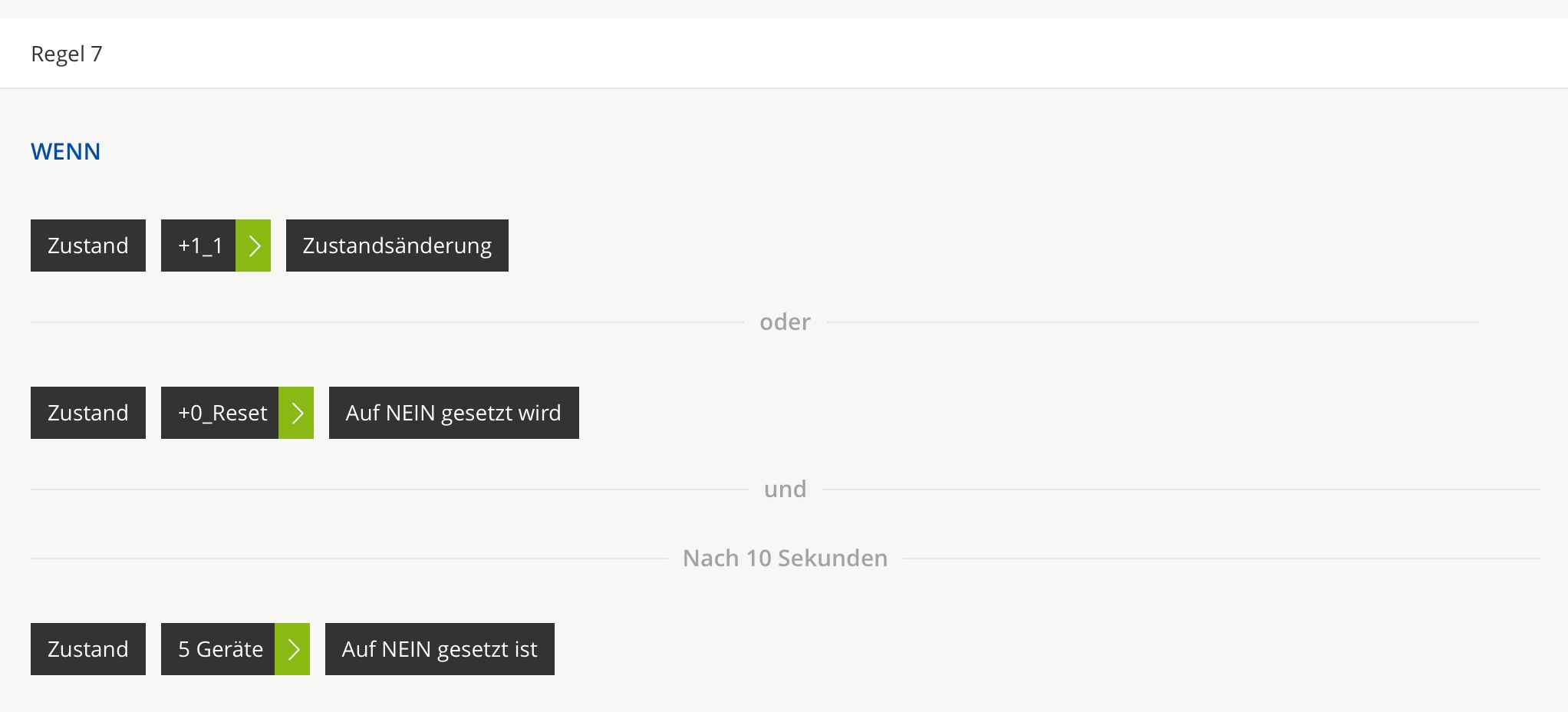This screenshot has height=712, width=1568.
Task: Open the 'Auf NEIN gesetzt ist' condition
Action: click(440, 649)
